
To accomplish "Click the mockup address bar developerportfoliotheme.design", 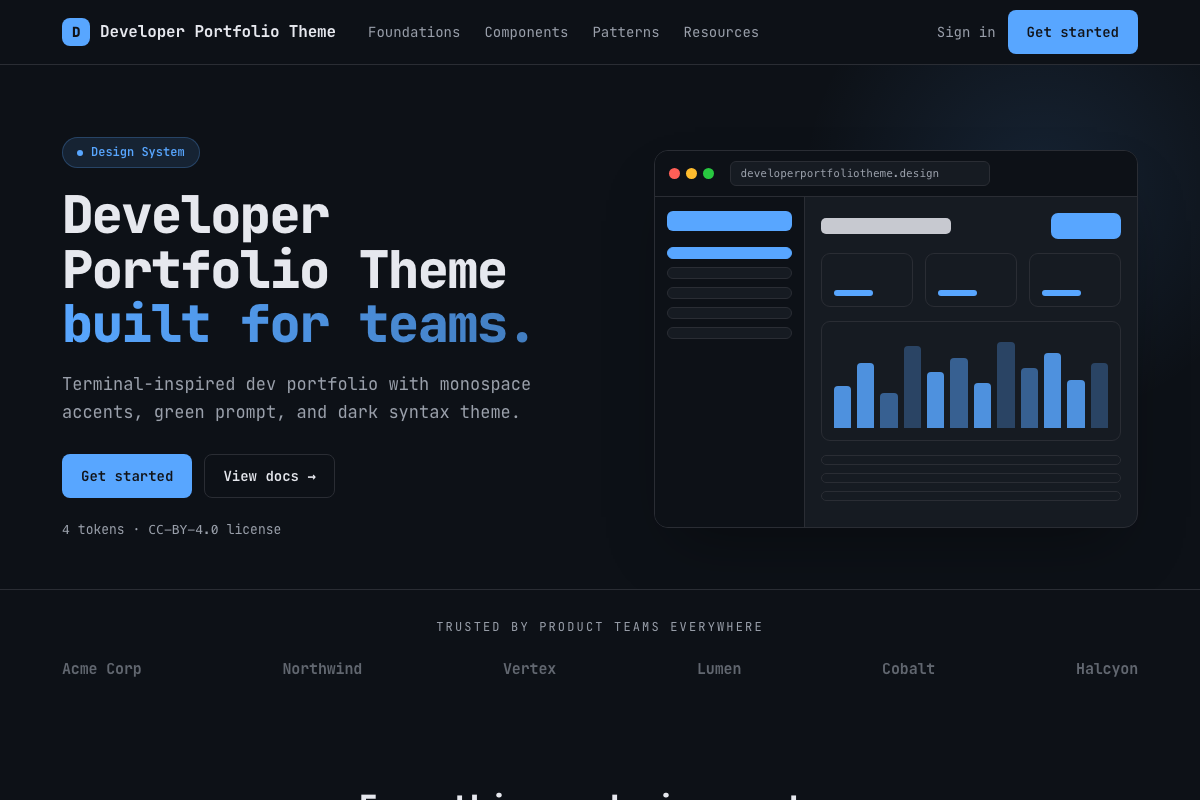I will pyautogui.click(x=860, y=173).
